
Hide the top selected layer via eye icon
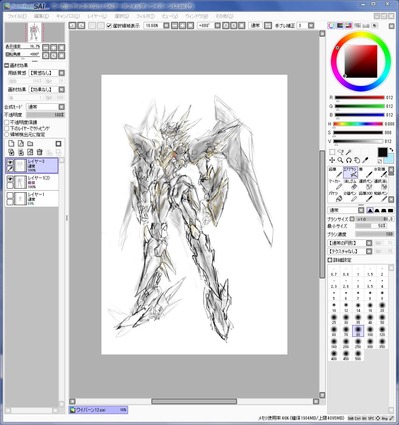pyautogui.click(x=10, y=163)
